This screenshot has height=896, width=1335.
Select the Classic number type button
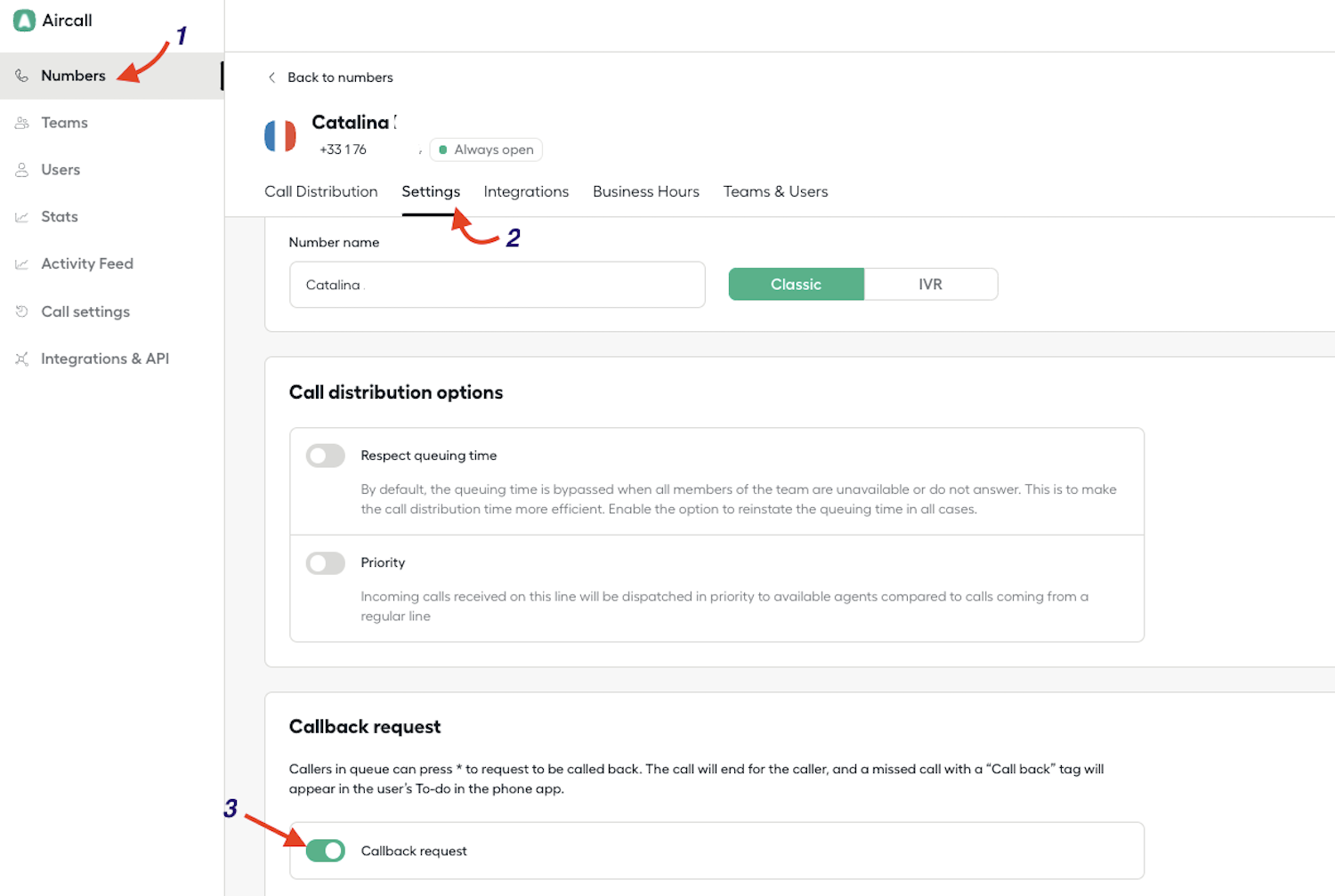[796, 285]
